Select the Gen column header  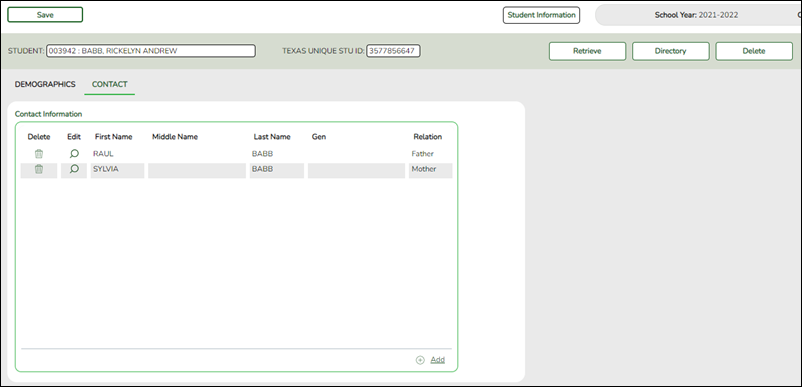(x=319, y=137)
